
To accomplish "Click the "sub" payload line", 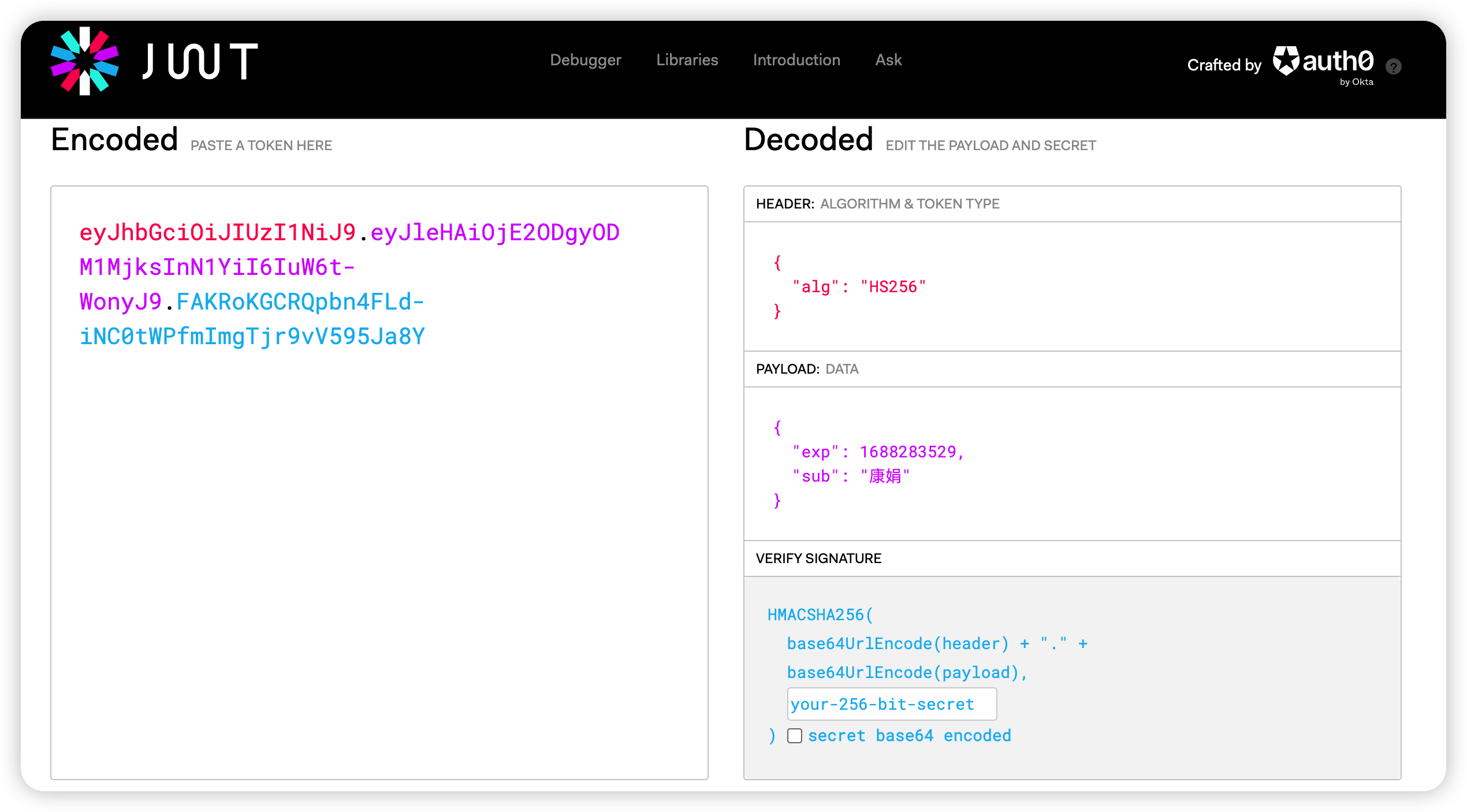I will tap(851, 476).
